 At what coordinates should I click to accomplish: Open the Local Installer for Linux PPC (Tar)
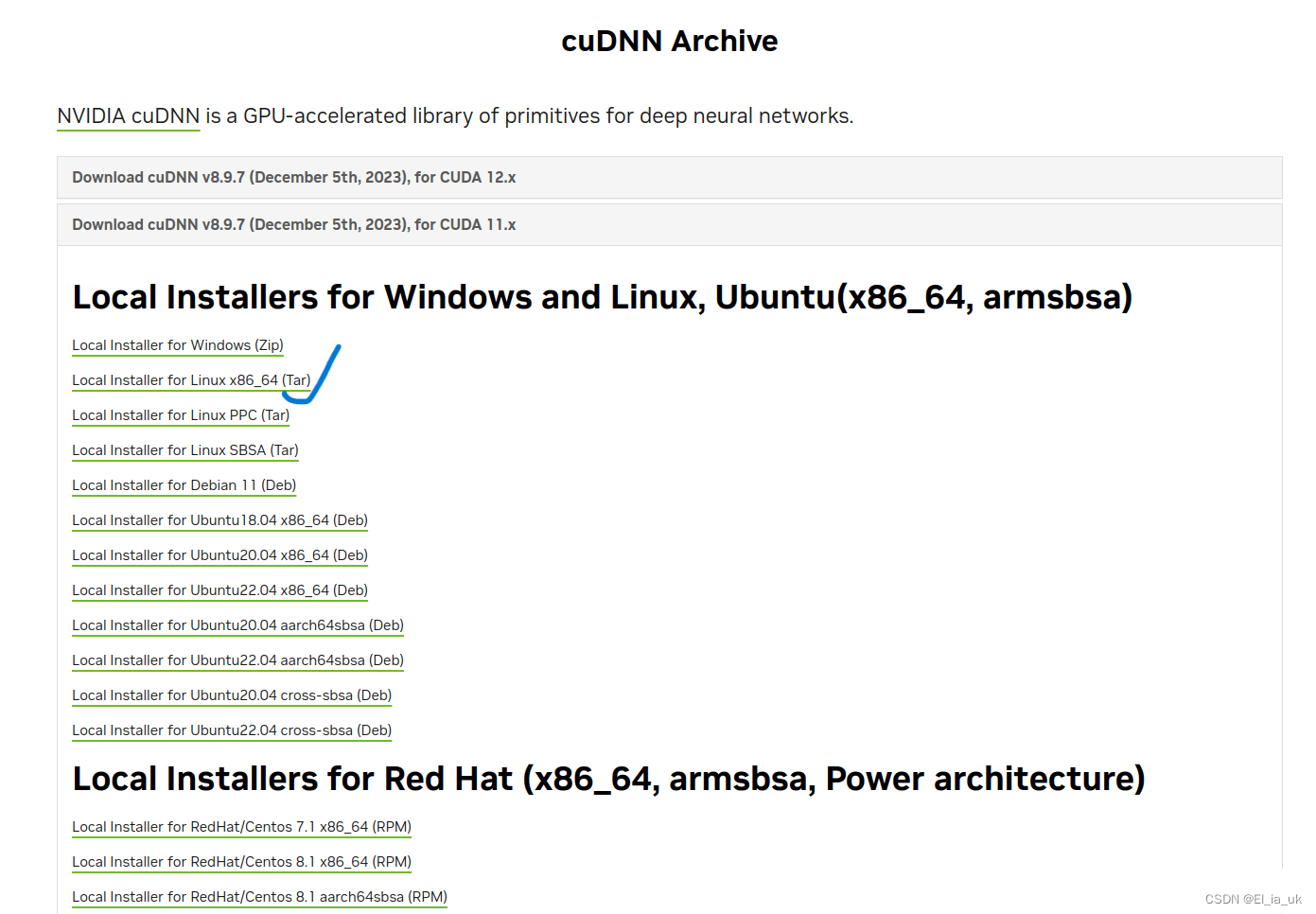pyautogui.click(x=180, y=414)
